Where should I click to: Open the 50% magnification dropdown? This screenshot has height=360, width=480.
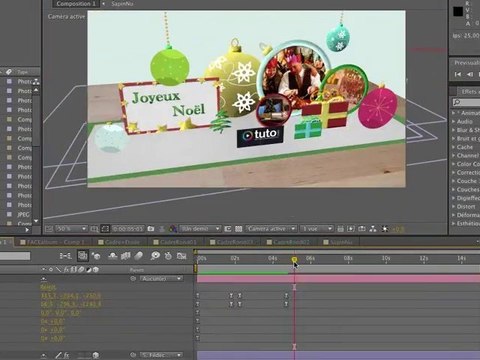coord(71,229)
